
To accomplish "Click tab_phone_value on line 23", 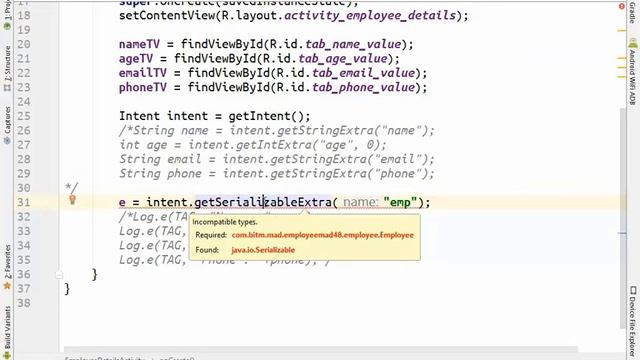I will coord(363,87).
